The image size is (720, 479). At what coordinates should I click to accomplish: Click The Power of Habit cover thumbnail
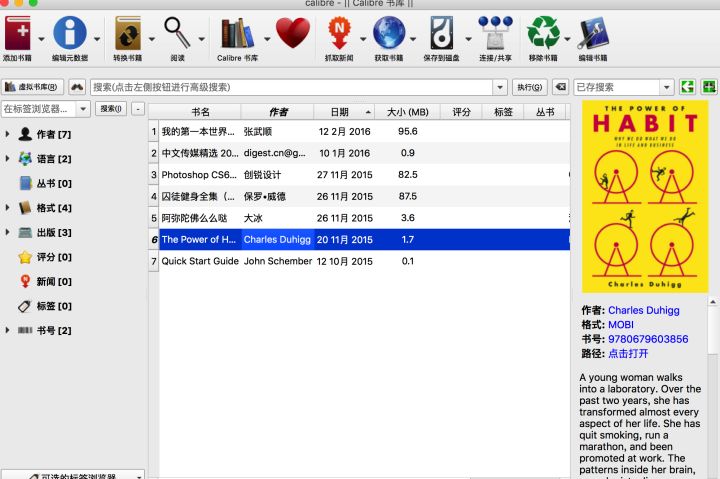pos(645,197)
